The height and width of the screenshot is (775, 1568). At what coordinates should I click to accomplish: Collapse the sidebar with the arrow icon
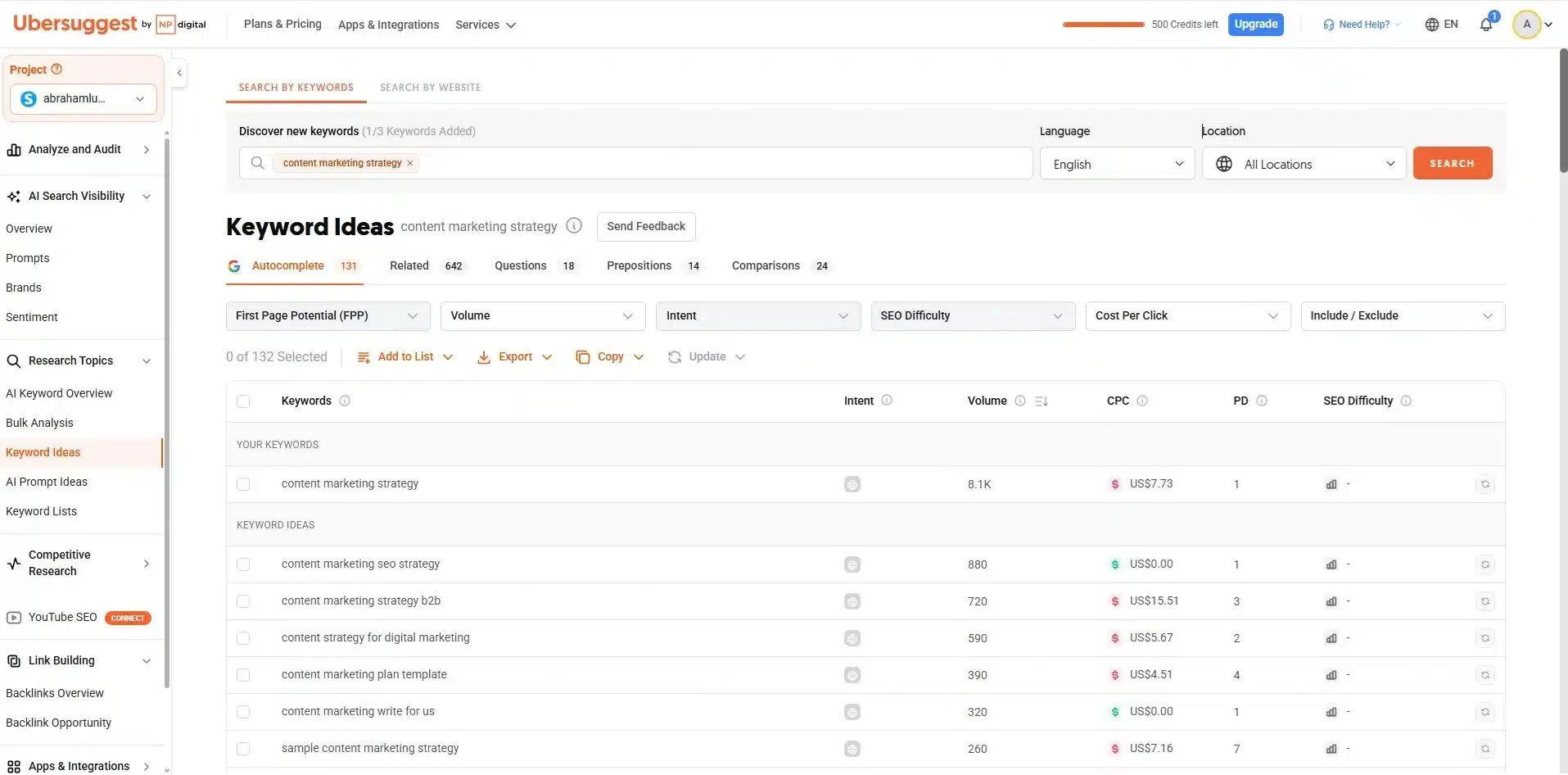179,73
